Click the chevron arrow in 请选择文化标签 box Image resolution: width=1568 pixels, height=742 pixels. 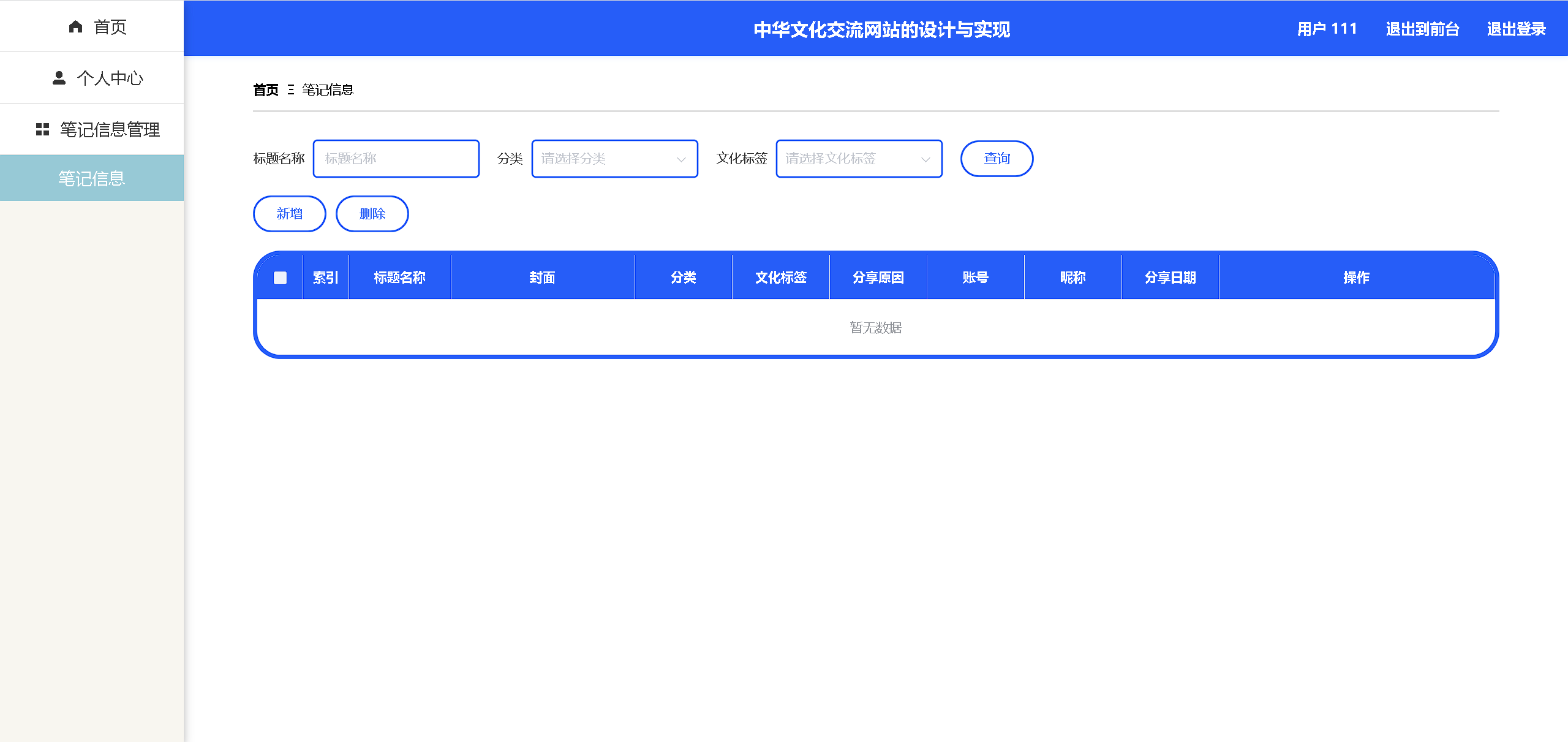(925, 159)
